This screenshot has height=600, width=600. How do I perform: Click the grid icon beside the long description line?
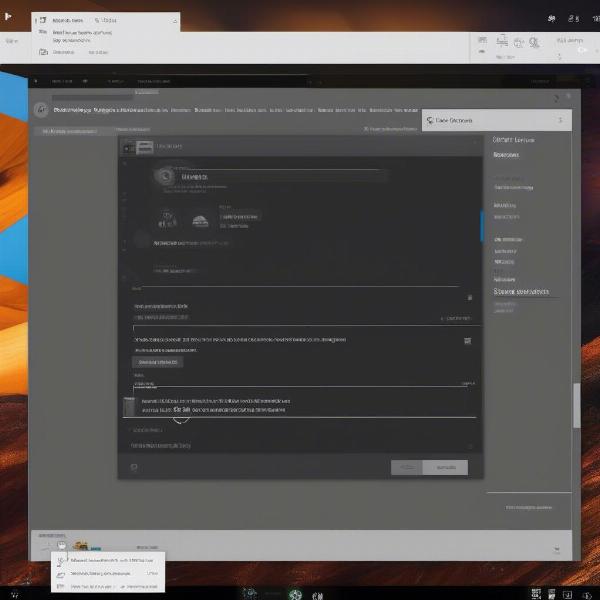tap(467, 341)
